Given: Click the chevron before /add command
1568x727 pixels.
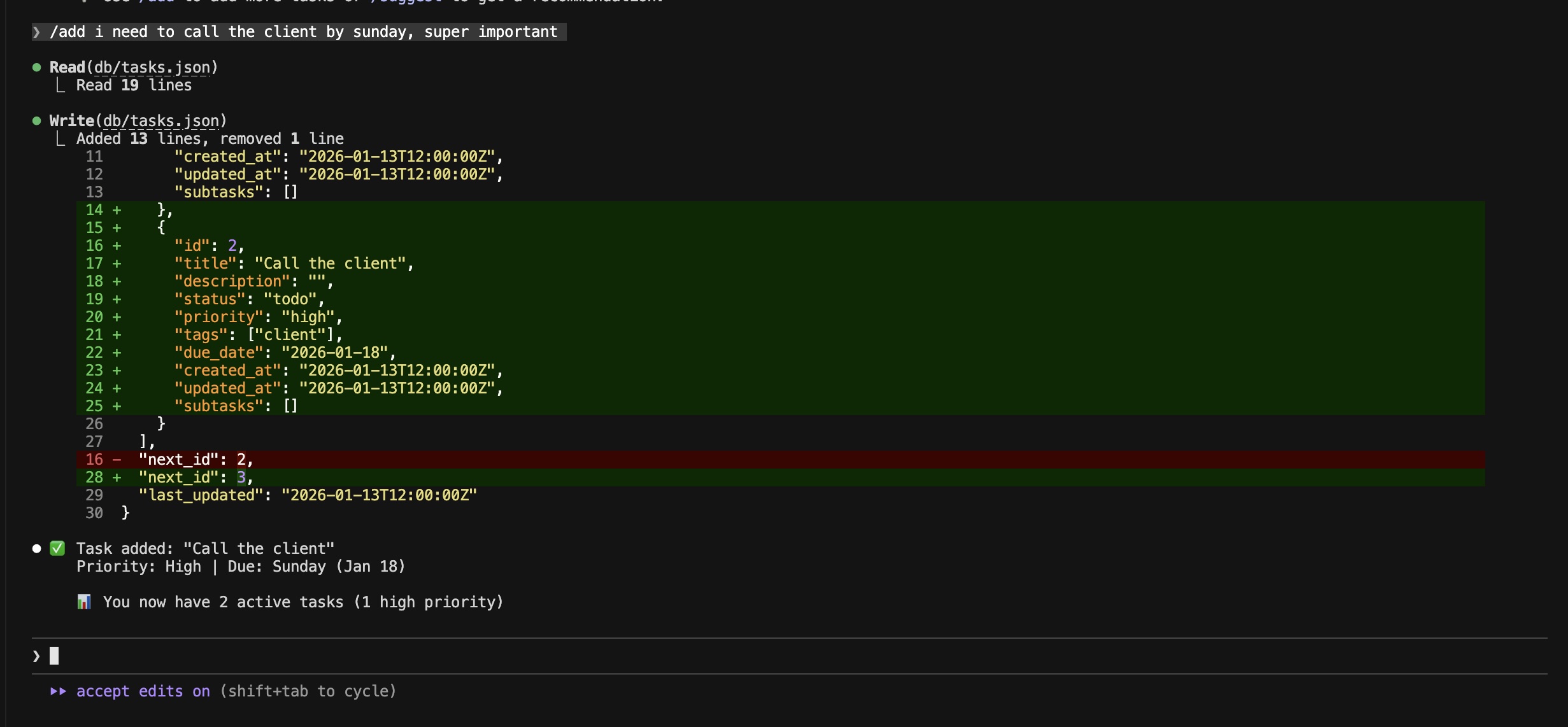Looking at the screenshot, I should click(x=36, y=32).
